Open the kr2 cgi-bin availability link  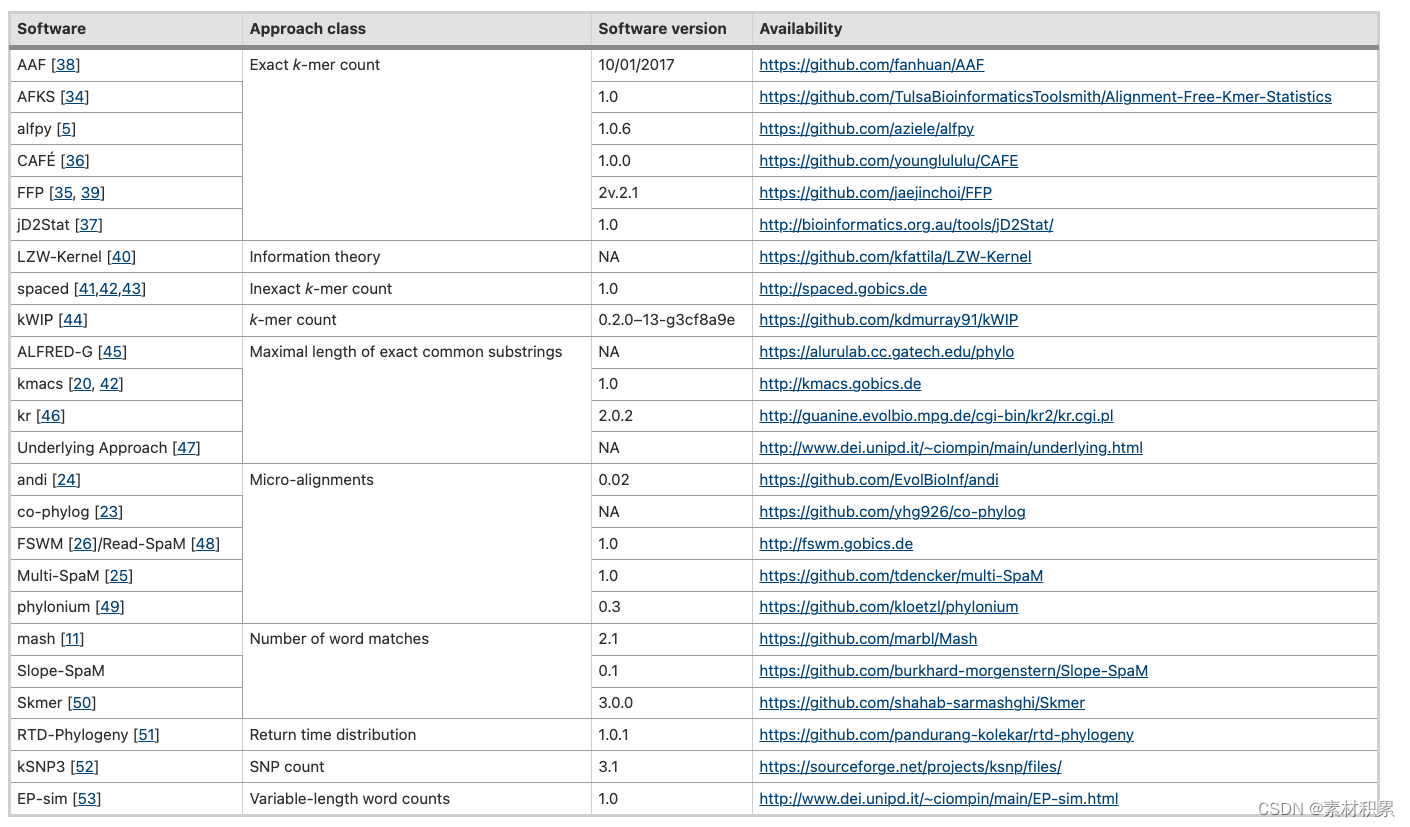pyautogui.click(x=935, y=415)
